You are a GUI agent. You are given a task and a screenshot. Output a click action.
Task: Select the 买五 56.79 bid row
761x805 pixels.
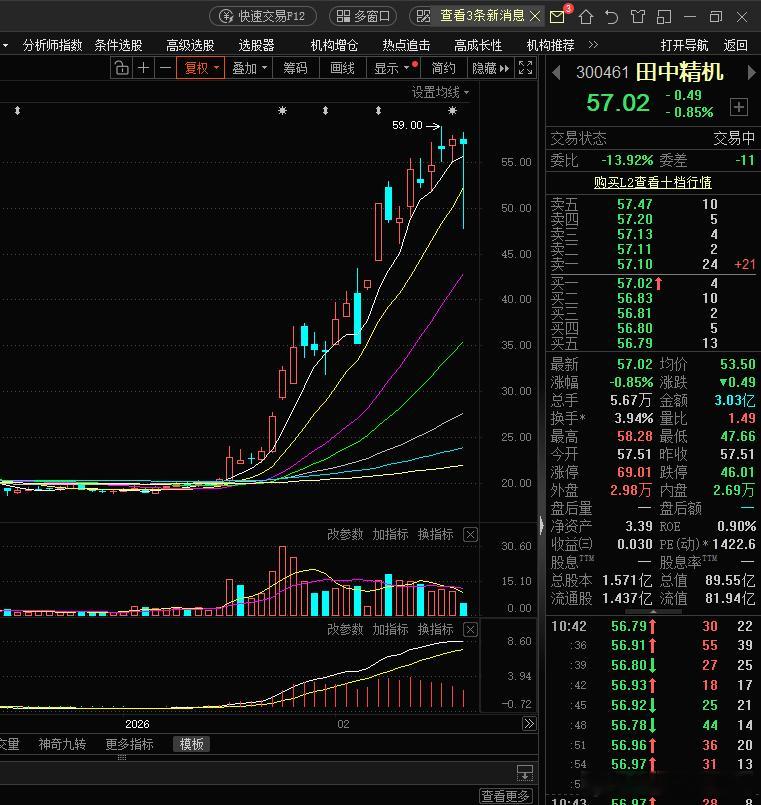pyautogui.click(x=652, y=343)
